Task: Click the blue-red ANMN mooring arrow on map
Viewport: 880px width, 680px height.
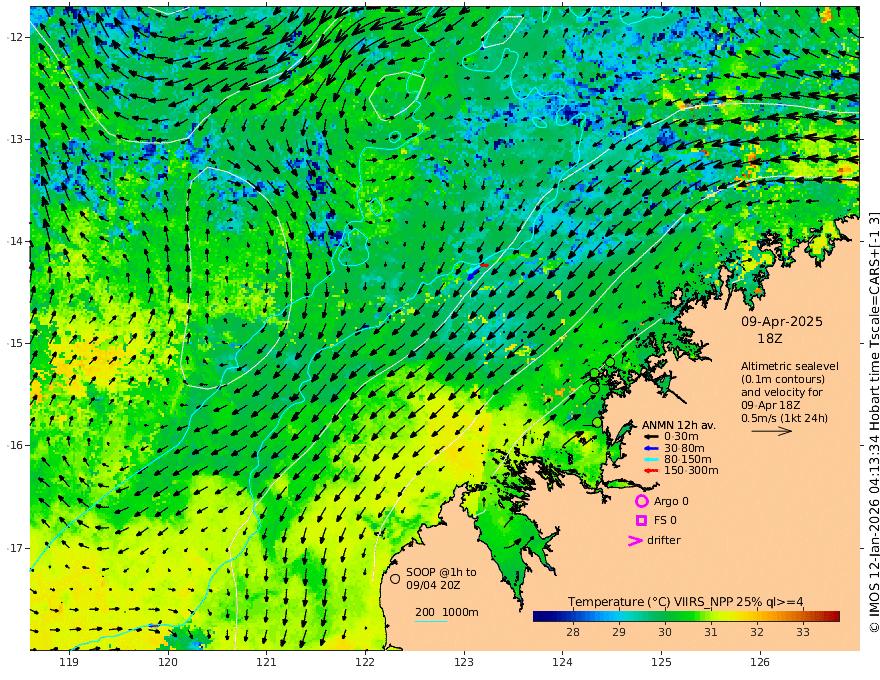Action: 477,270
